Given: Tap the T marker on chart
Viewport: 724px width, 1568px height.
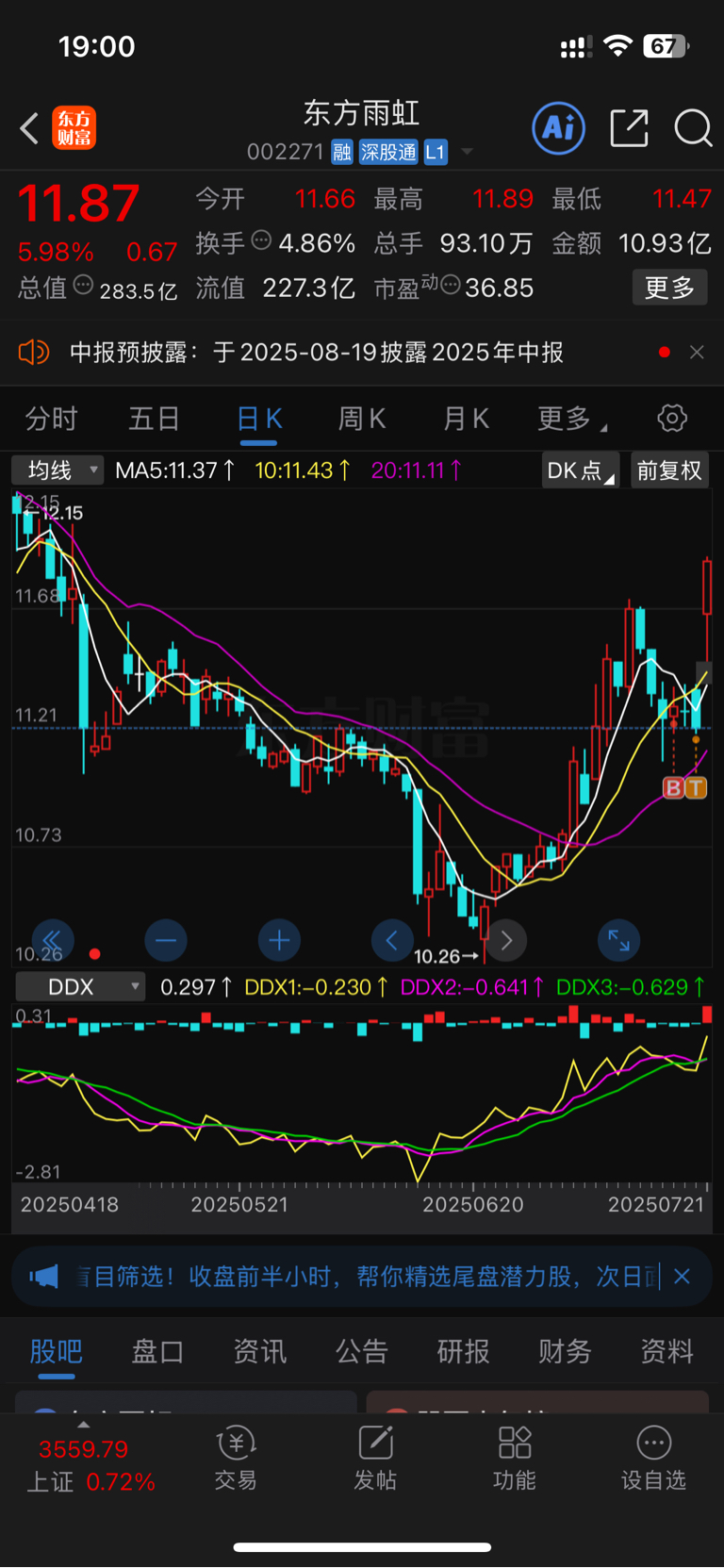Looking at the screenshot, I should (x=695, y=788).
